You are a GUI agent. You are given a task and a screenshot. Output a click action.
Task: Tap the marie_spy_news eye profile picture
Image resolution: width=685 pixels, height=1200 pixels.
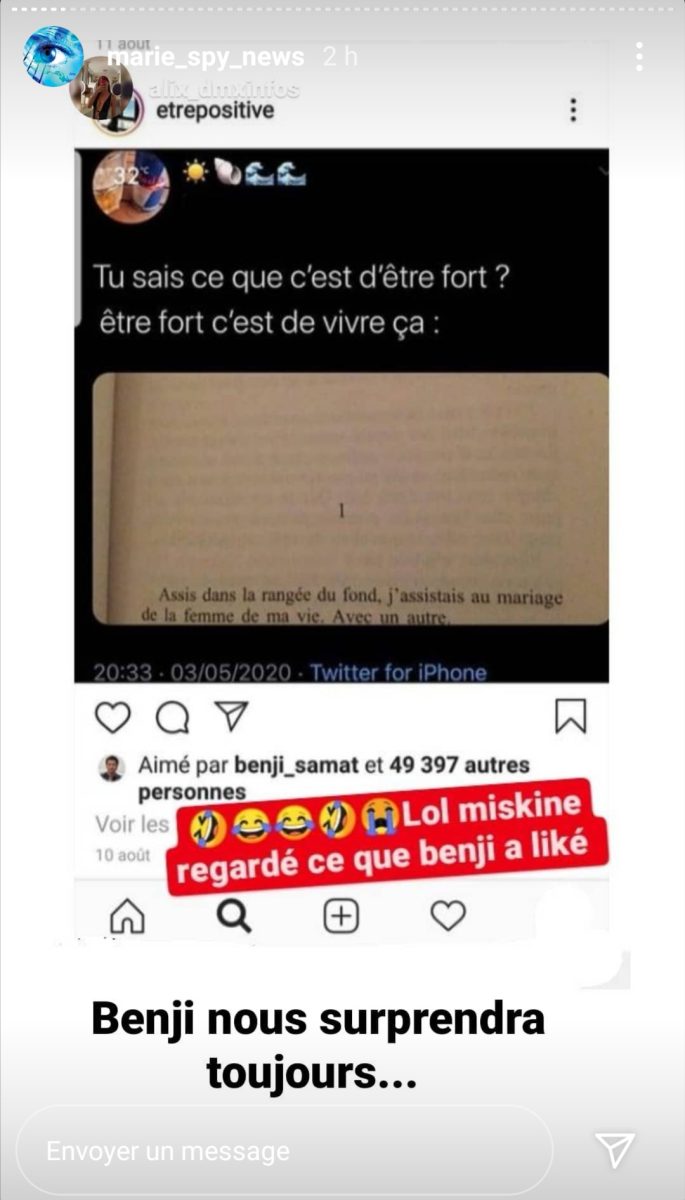click(53, 56)
